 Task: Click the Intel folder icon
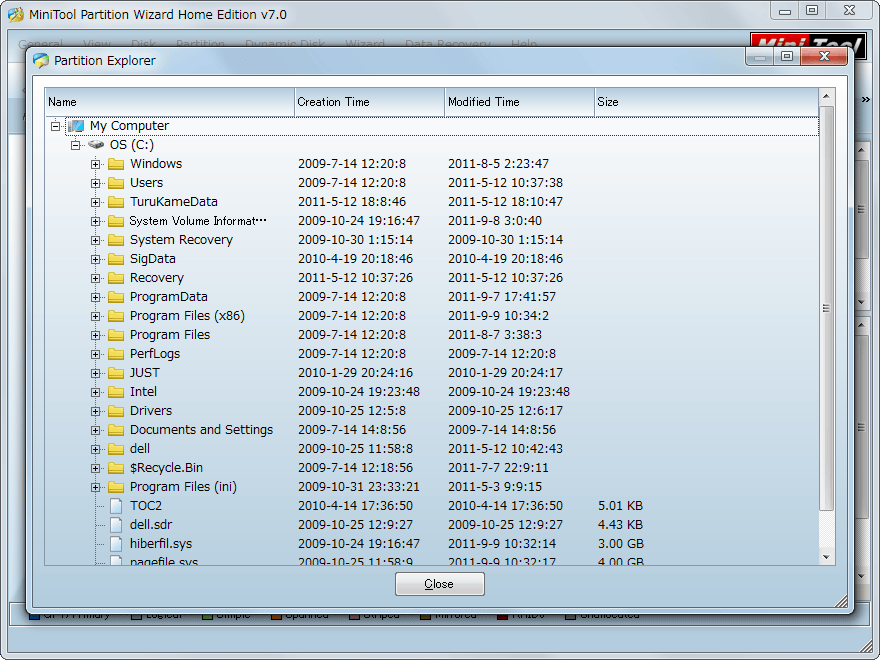(116, 392)
